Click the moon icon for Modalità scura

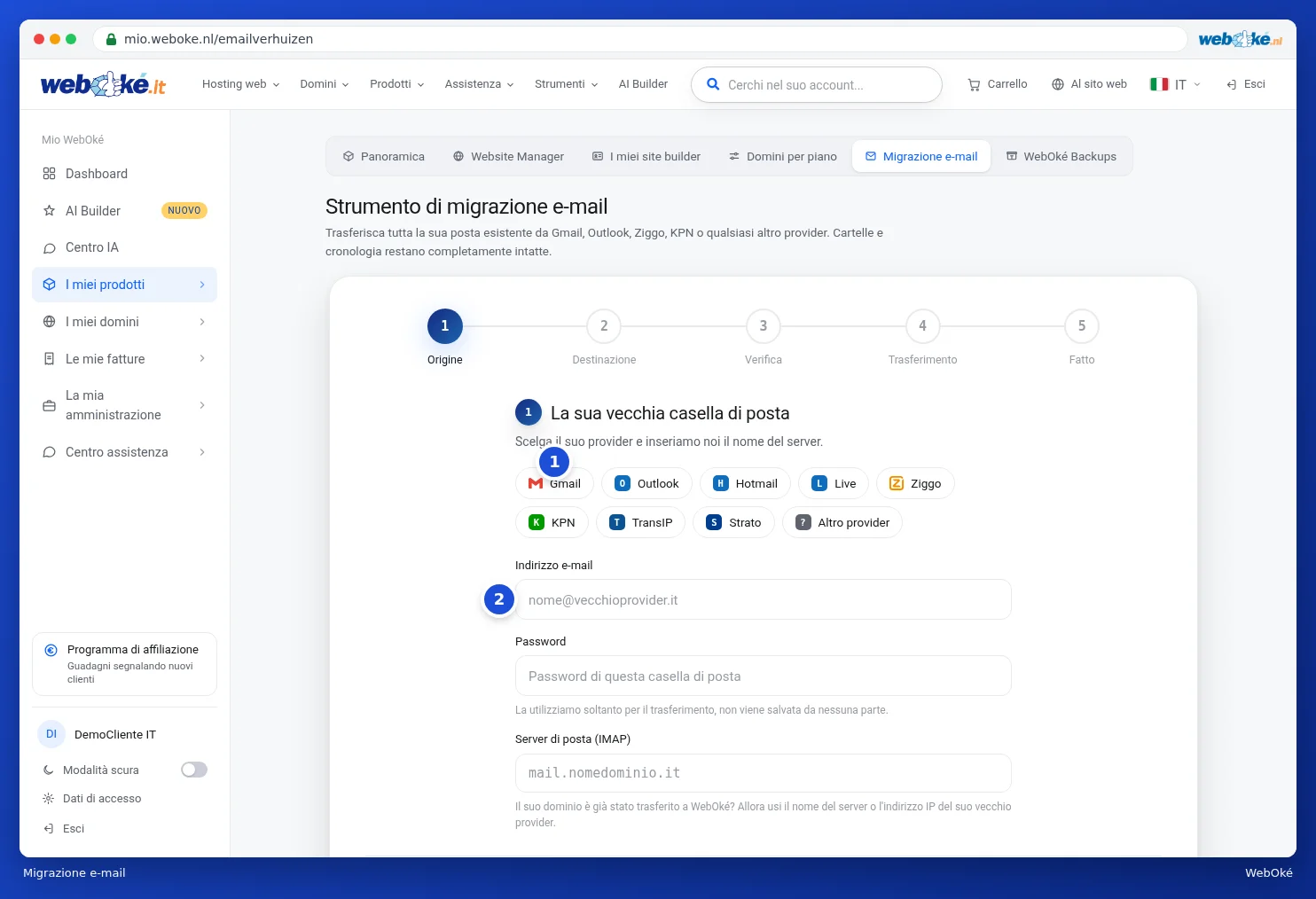point(49,770)
